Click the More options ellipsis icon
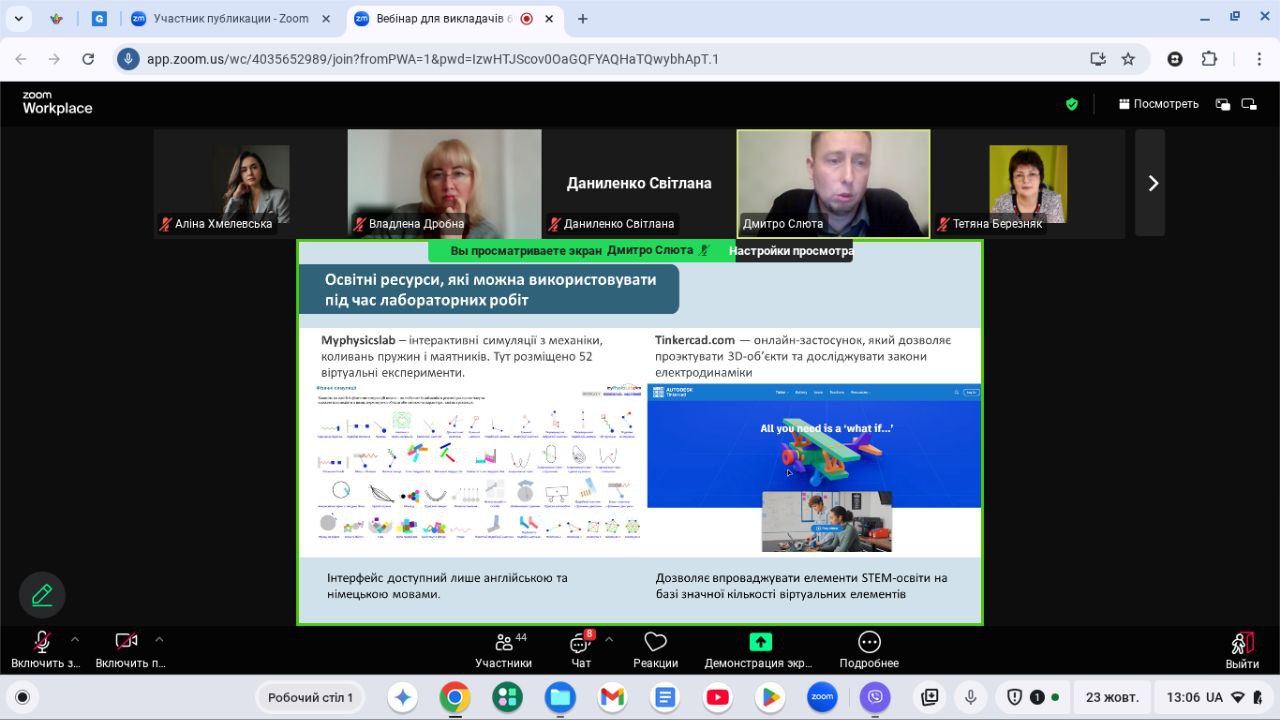Screen dimensions: 1280x720 (x=869, y=643)
